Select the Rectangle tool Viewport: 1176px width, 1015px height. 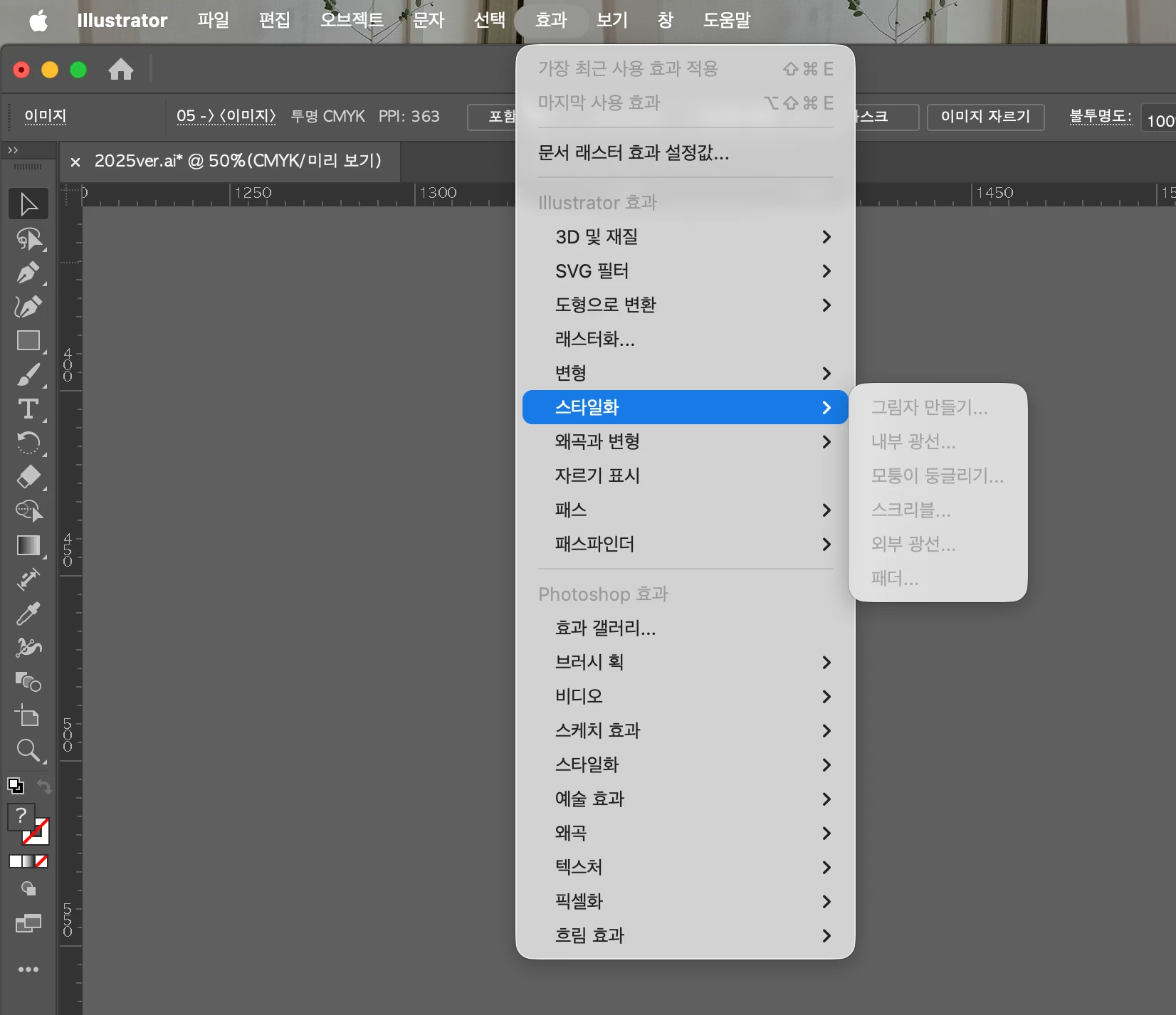[x=28, y=341]
